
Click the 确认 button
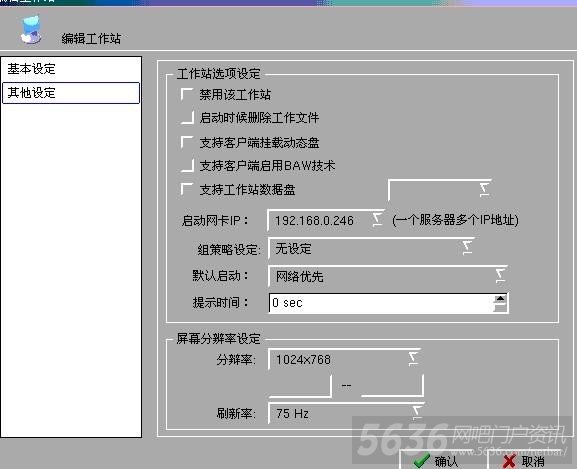pyautogui.click(x=443, y=460)
